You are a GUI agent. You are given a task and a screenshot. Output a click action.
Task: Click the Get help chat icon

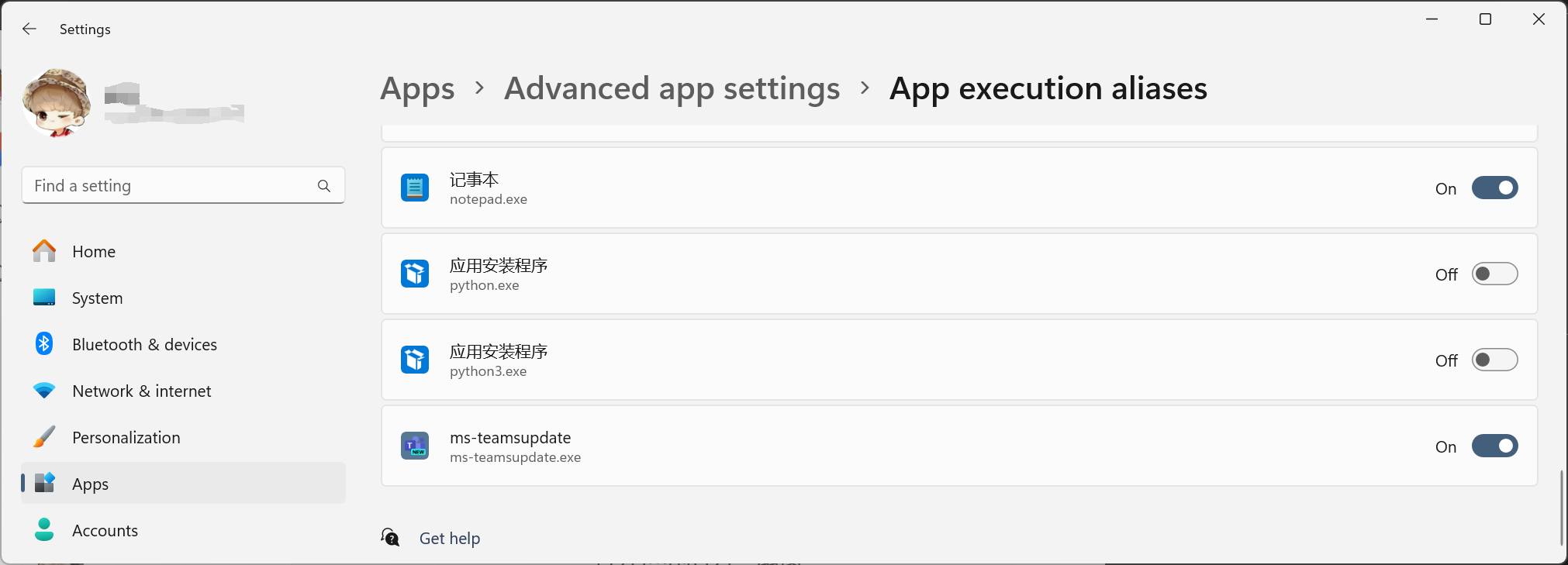[390, 537]
